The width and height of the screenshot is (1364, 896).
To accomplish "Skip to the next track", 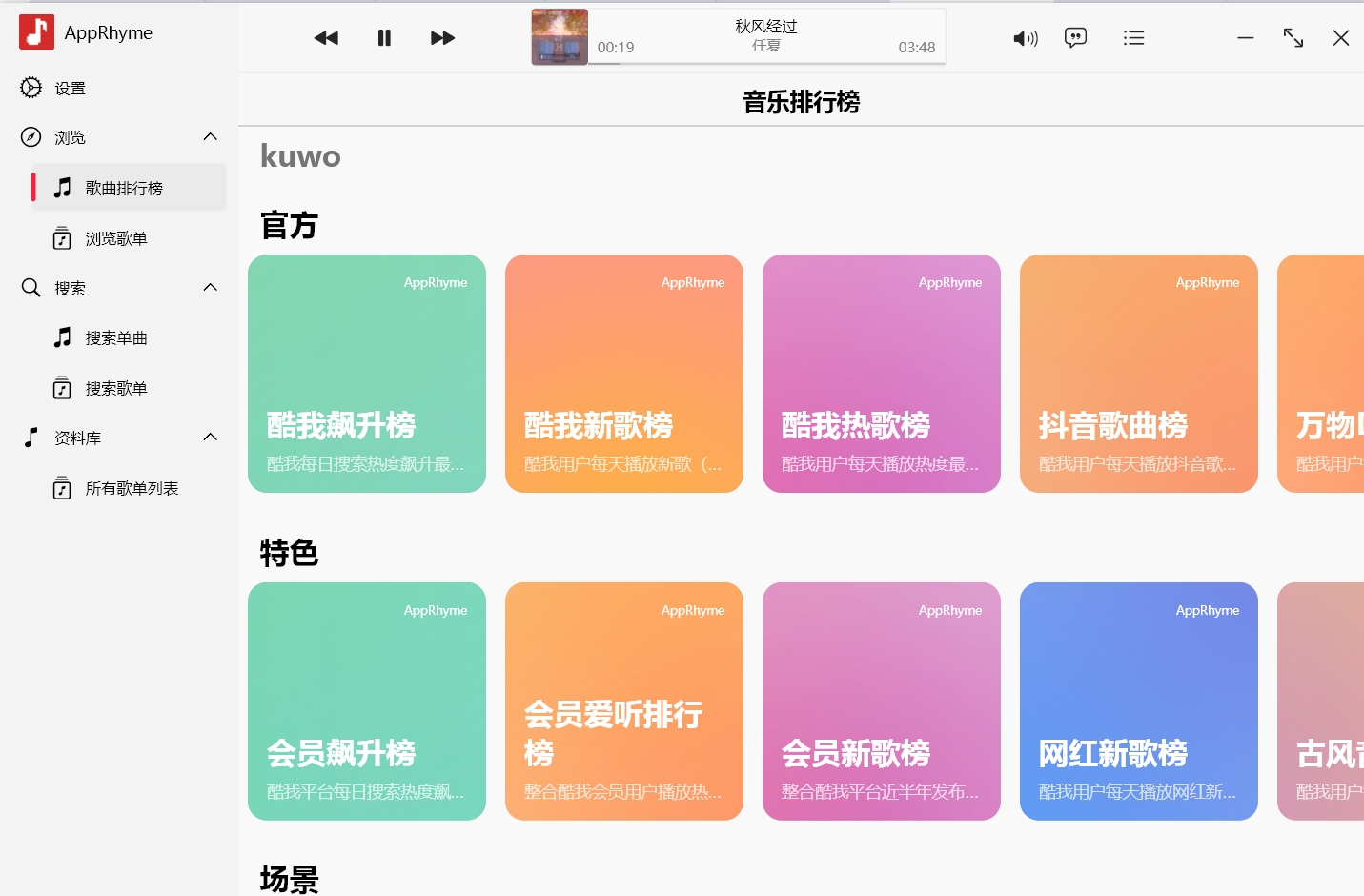I will pos(442,38).
